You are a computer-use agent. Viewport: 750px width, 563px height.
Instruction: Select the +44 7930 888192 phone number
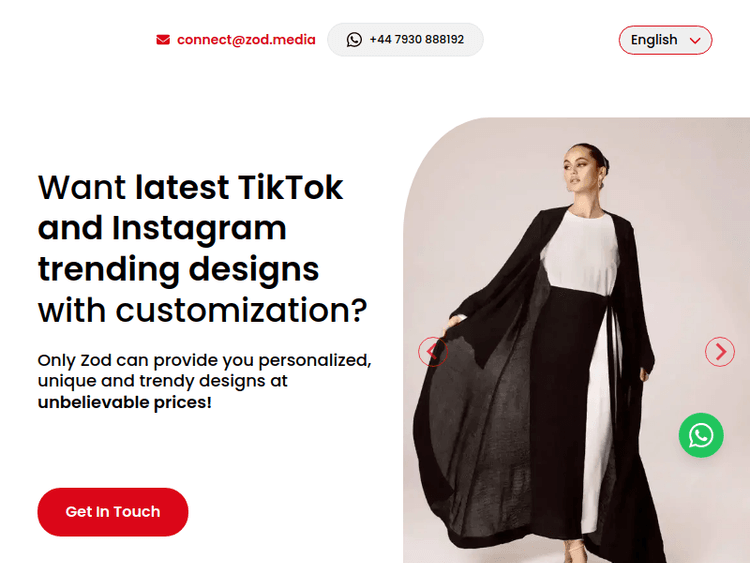tap(417, 39)
